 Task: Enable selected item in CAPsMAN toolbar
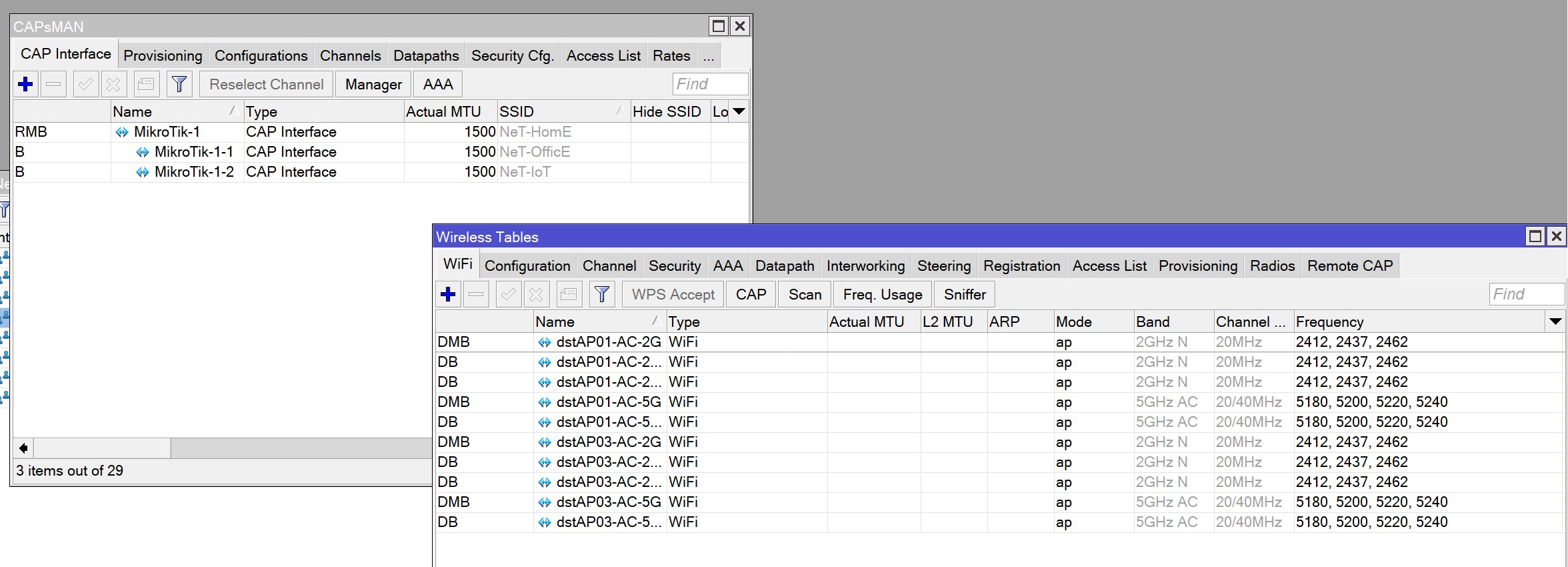click(86, 85)
